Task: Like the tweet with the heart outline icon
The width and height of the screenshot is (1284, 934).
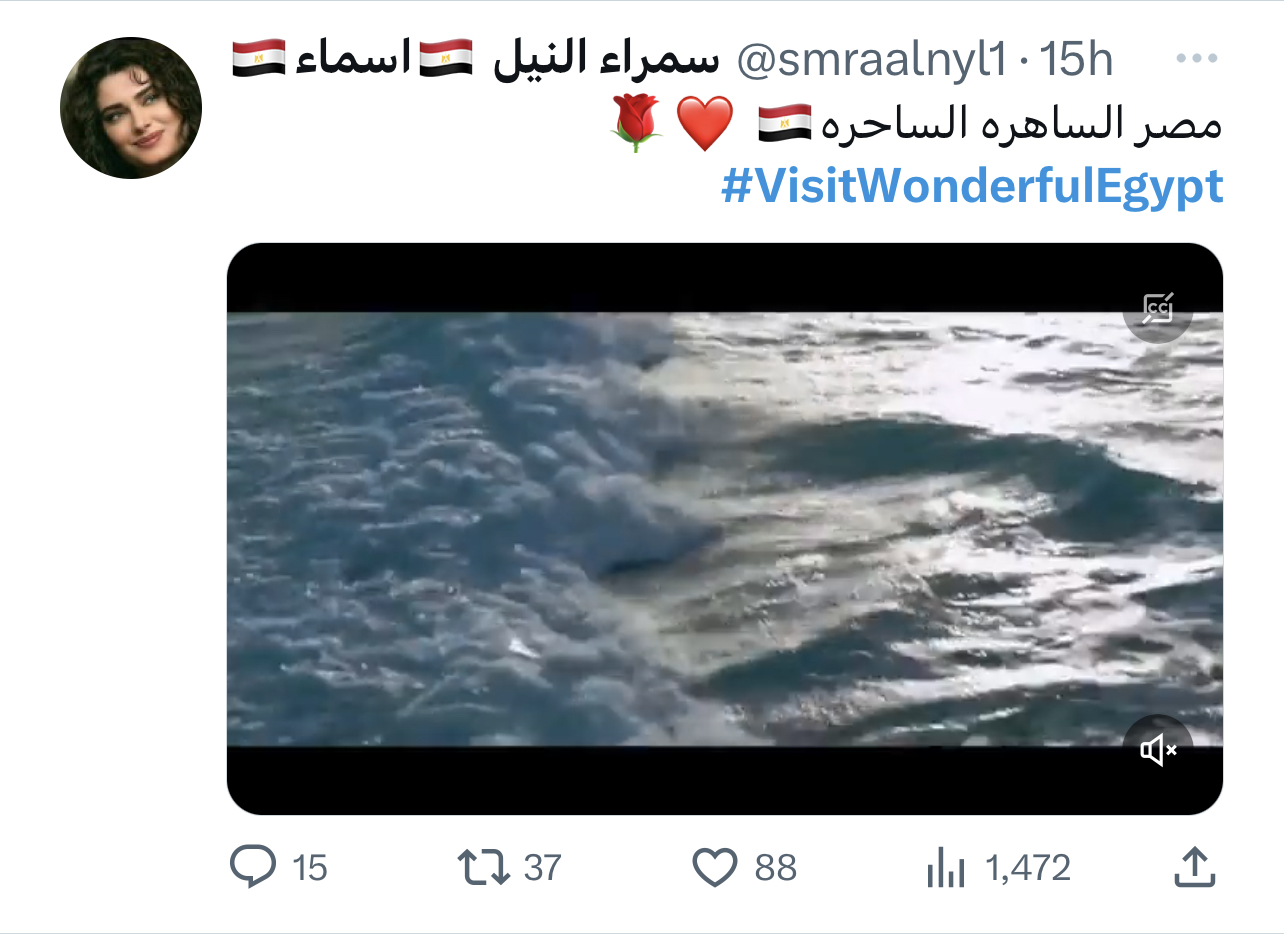Action: pyautogui.click(x=715, y=867)
